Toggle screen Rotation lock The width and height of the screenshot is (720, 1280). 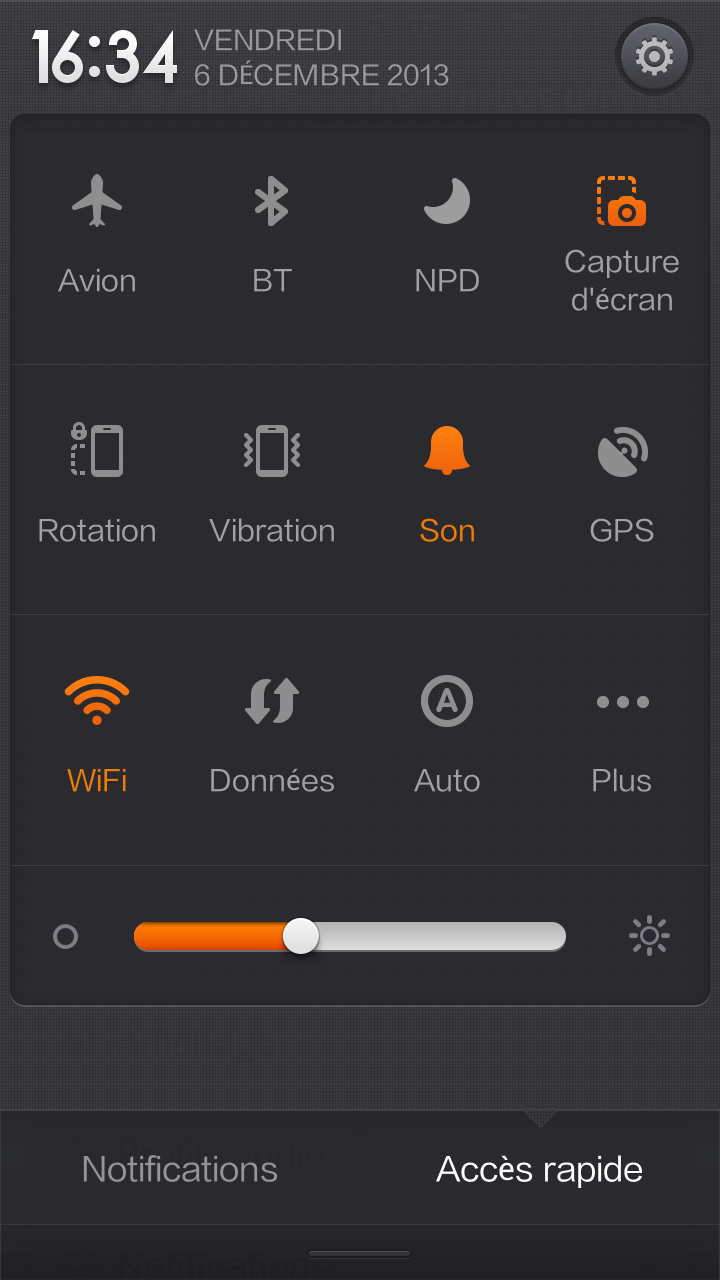97,452
